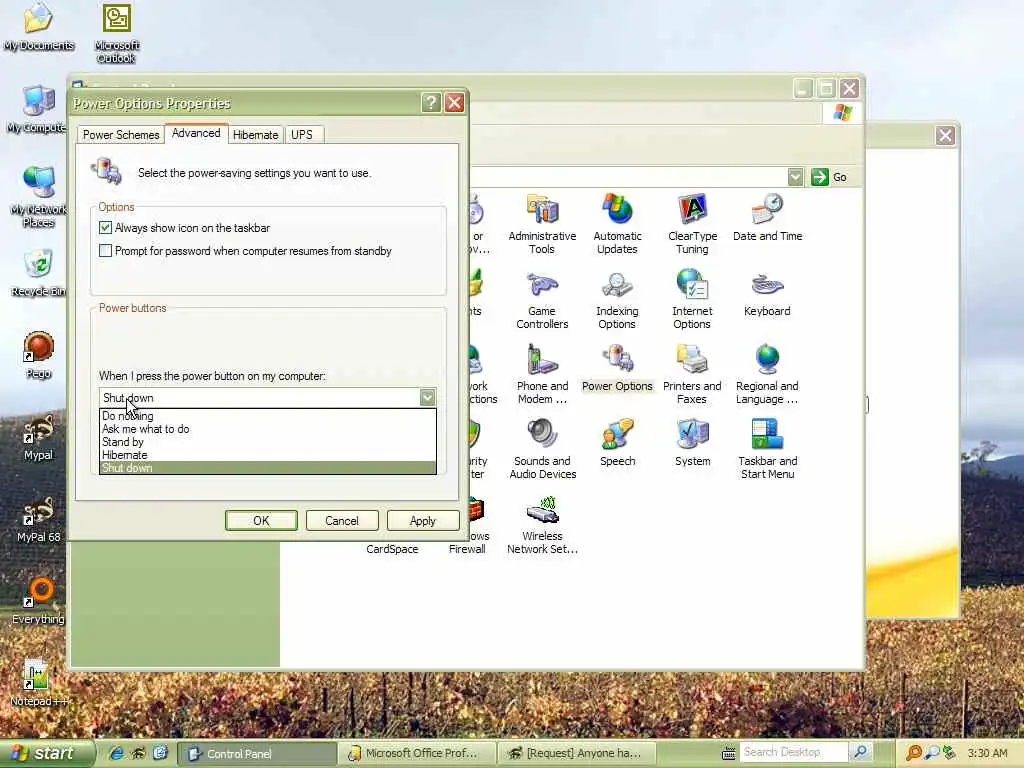Open Sounds and Audio Devices

542,449
